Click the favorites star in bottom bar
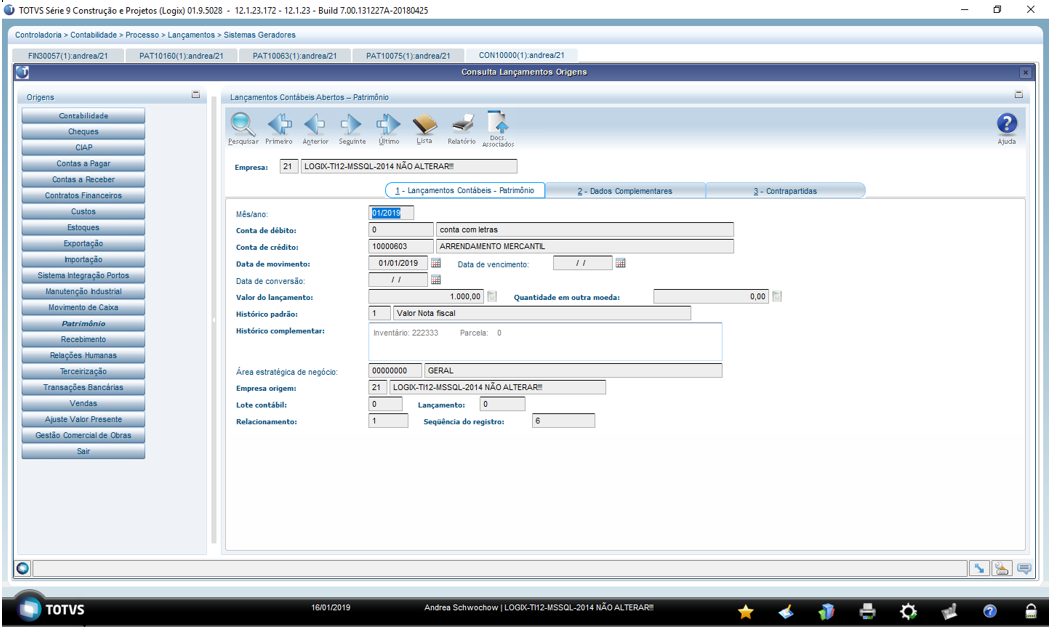This screenshot has height=630, width=1054. click(745, 611)
